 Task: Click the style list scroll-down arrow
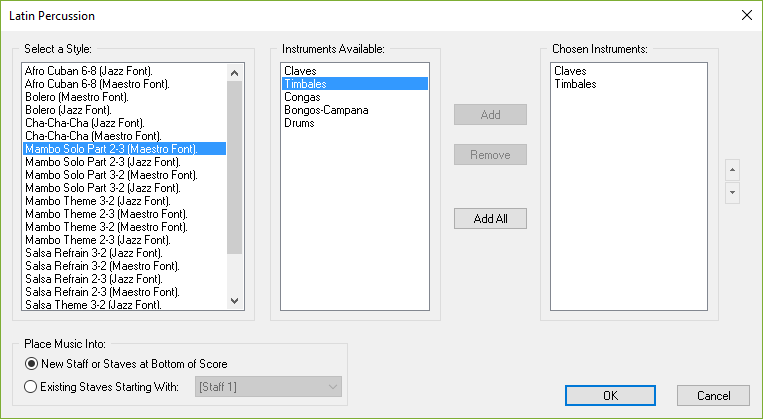tap(235, 301)
